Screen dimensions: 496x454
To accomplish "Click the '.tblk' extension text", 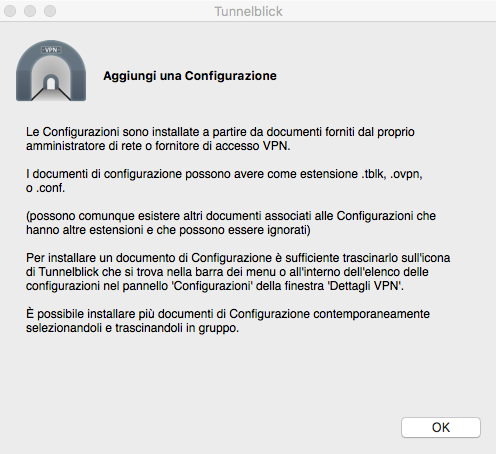I will [x=374, y=174].
